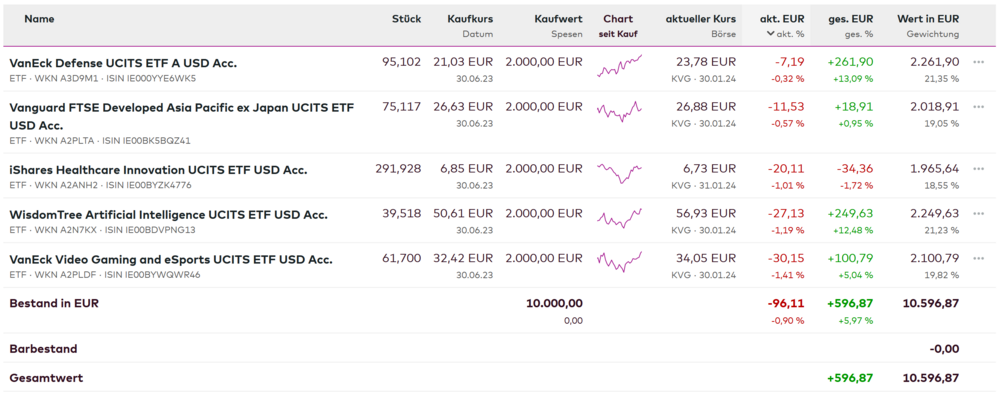
Task: Open Vanguard FTSE Asia Pacific mini chart
Action: (619, 111)
